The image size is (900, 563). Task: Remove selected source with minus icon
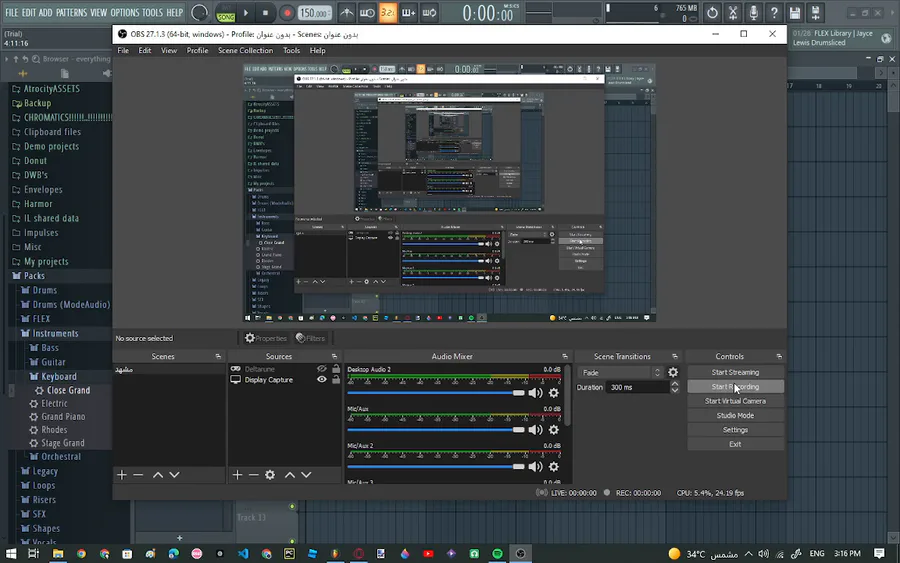pyautogui.click(x=253, y=475)
